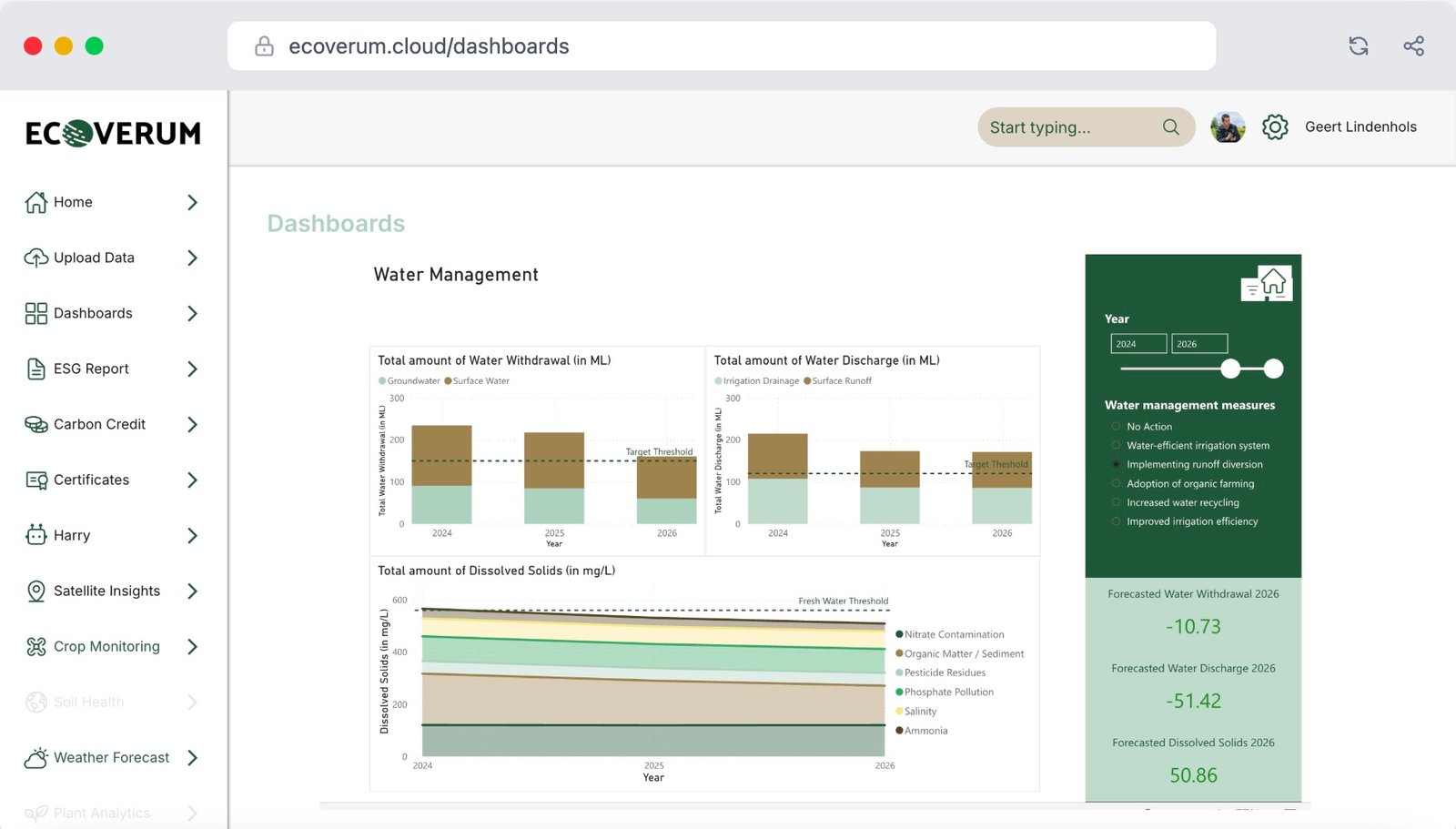
Task: Click the Carbon Credit coins icon
Action: point(36,424)
